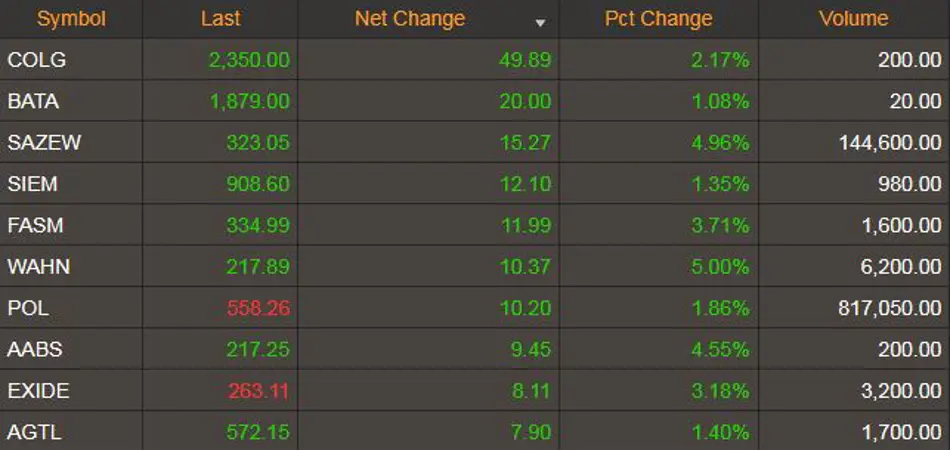Sort by the Last column header
The image size is (950, 450).
pyautogui.click(x=220, y=19)
